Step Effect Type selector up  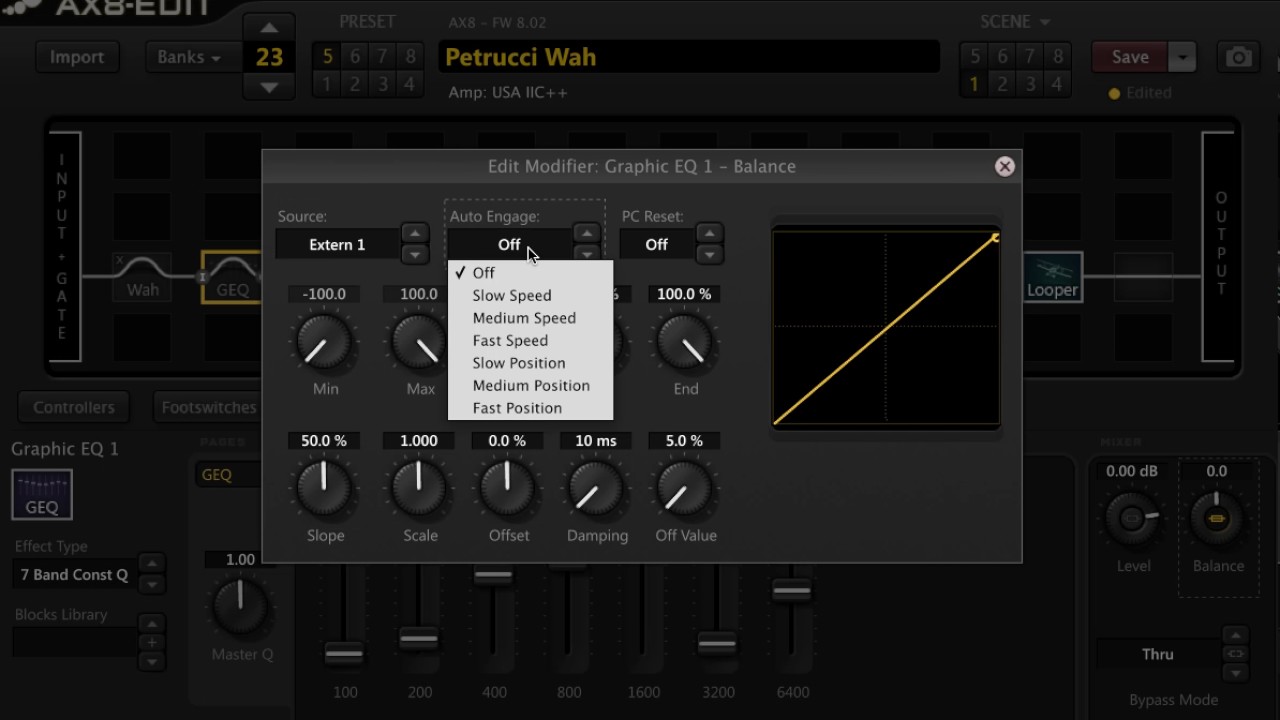151,564
